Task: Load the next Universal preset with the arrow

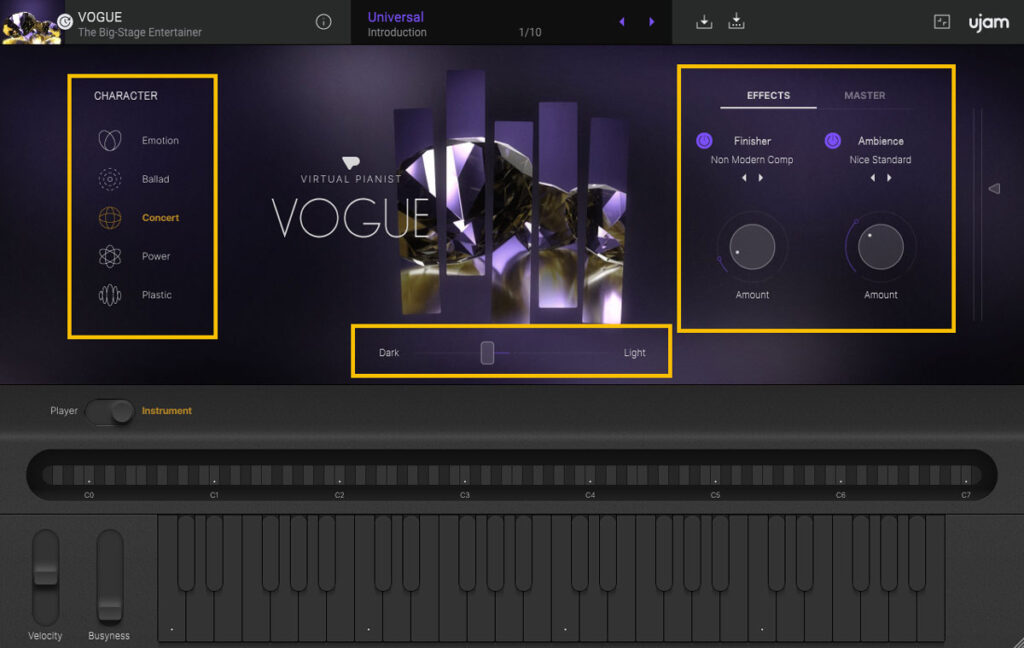Action: 653,21
